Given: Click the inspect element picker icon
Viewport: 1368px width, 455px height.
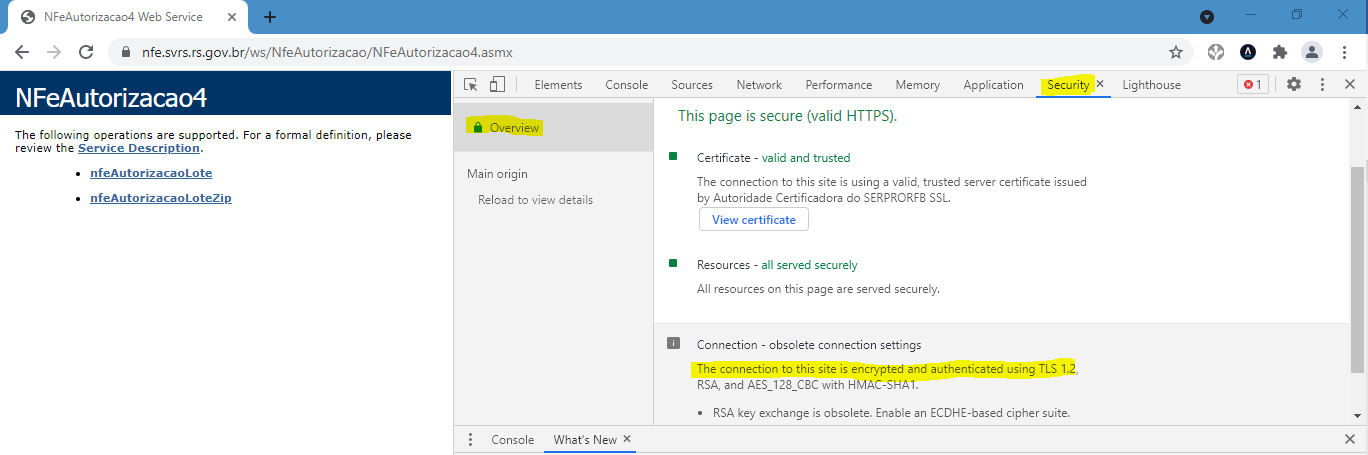Looking at the screenshot, I should coord(472,85).
